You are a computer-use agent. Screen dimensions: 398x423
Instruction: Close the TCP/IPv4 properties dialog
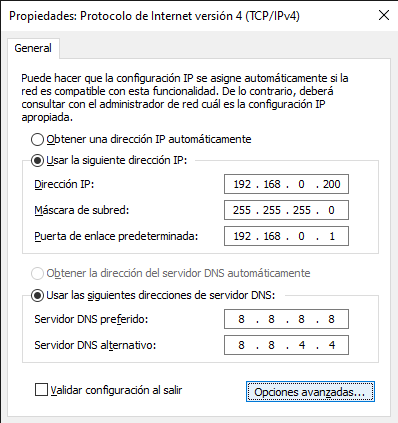tap(384, 15)
